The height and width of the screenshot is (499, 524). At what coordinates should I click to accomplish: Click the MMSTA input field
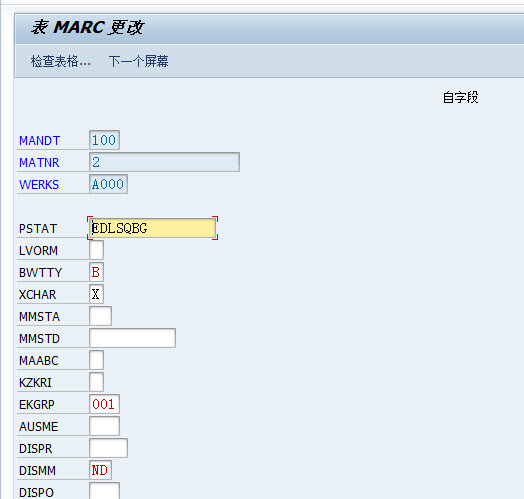100,316
